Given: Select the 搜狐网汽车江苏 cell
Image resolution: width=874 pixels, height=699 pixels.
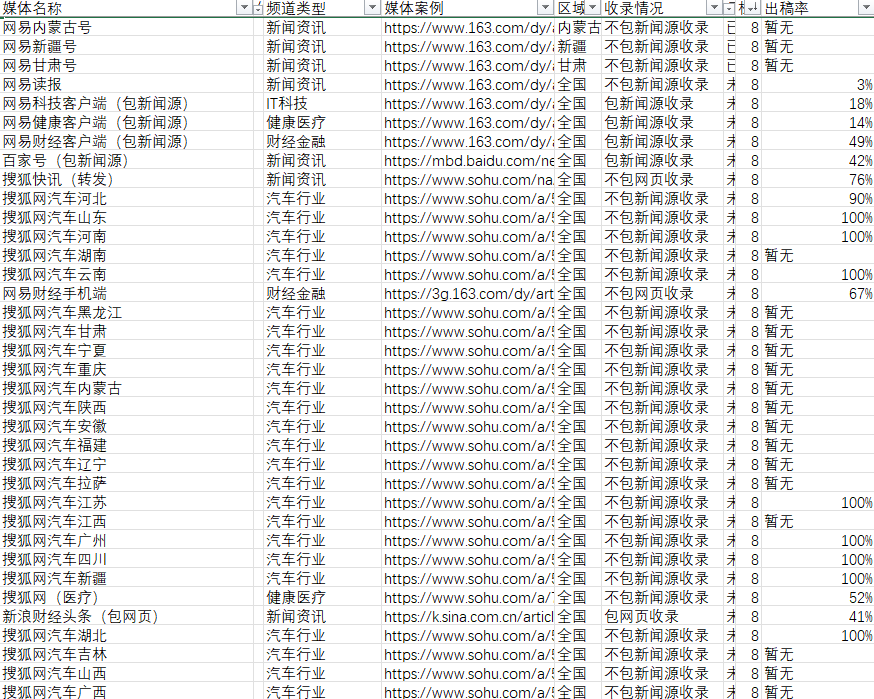Looking at the screenshot, I should 127,502.
